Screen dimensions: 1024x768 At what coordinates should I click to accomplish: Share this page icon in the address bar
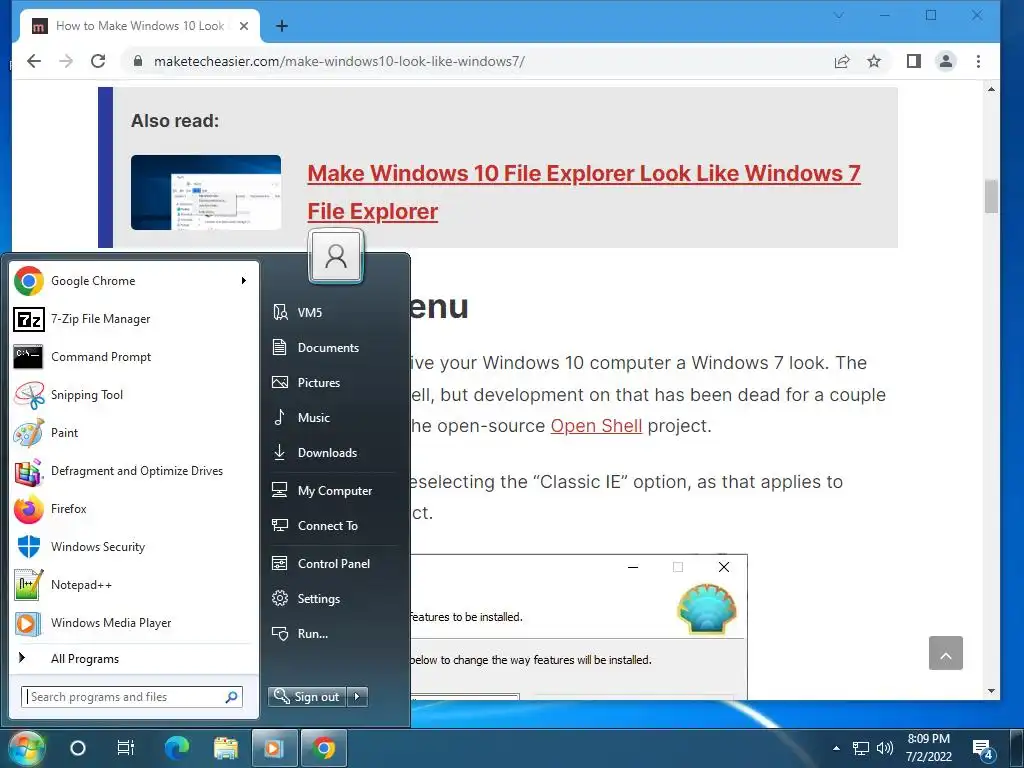click(842, 61)
